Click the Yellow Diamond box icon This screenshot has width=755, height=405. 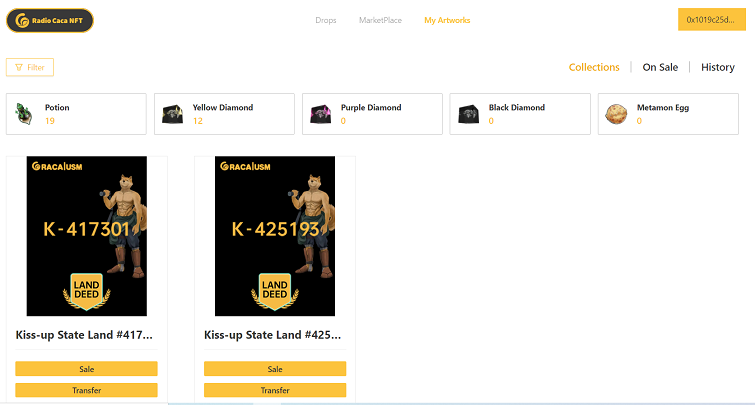[173, 115]
